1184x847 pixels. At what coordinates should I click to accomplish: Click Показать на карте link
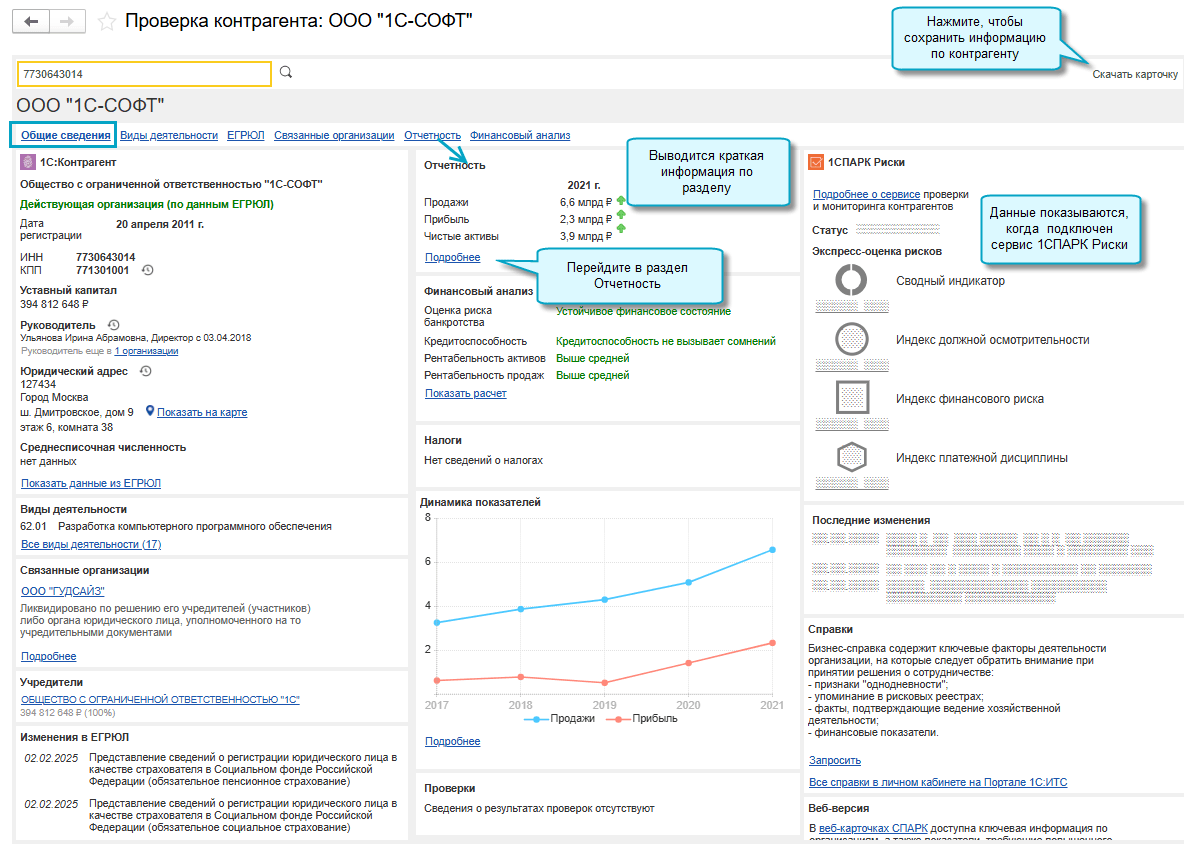pyautogui.click(x=202, y=412)
